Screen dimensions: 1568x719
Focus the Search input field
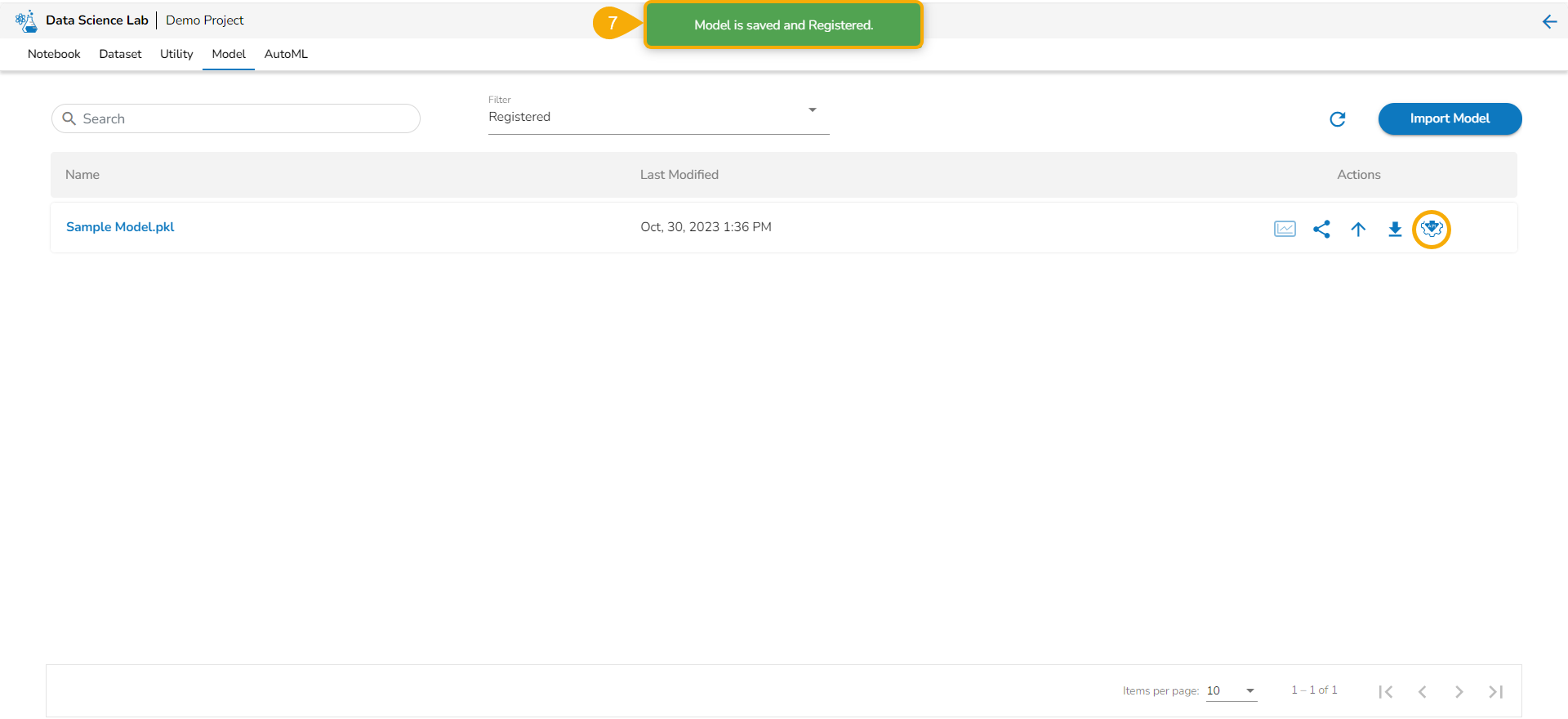click(x=236, y=118)
